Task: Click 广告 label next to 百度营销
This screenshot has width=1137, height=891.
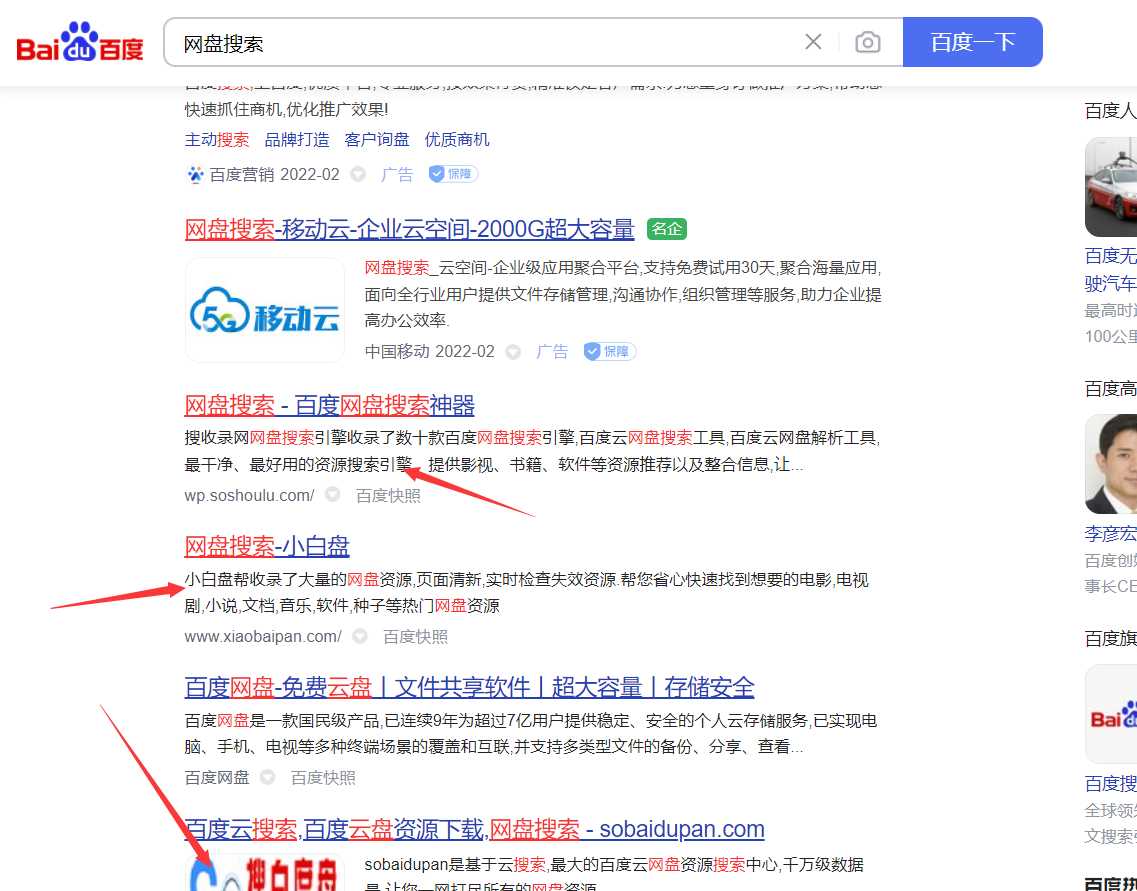Action: (397, 174)
